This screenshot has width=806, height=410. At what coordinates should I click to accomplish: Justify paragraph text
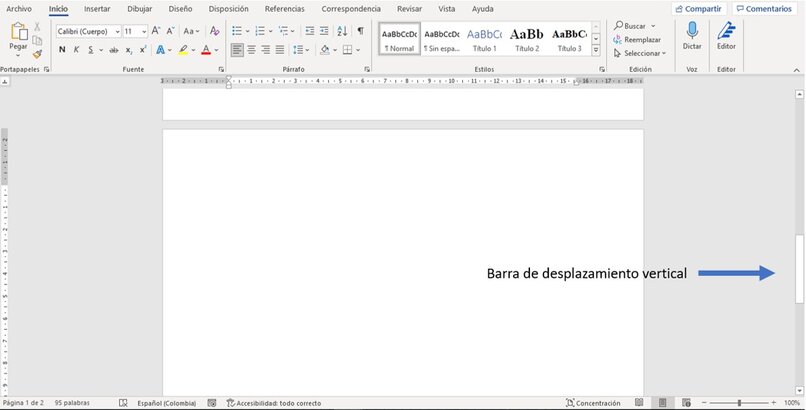(x=280, y=50)
